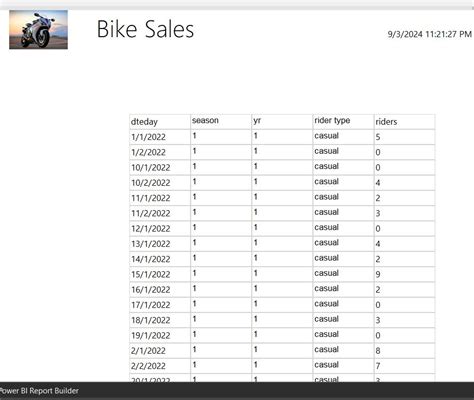
Task: Click riders value 5 in first row
Action: tap(404, 137)
